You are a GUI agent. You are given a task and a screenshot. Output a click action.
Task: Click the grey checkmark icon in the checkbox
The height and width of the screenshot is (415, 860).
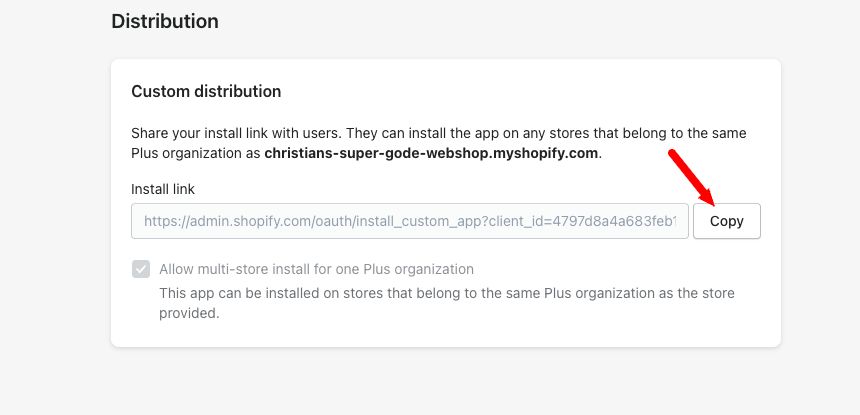141,269
